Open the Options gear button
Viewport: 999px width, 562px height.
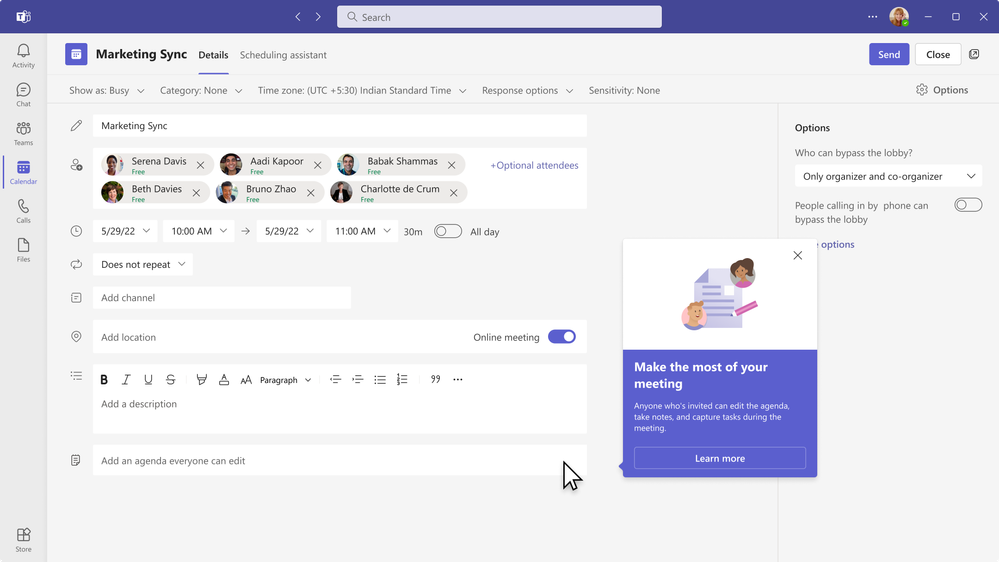(942, 90)
